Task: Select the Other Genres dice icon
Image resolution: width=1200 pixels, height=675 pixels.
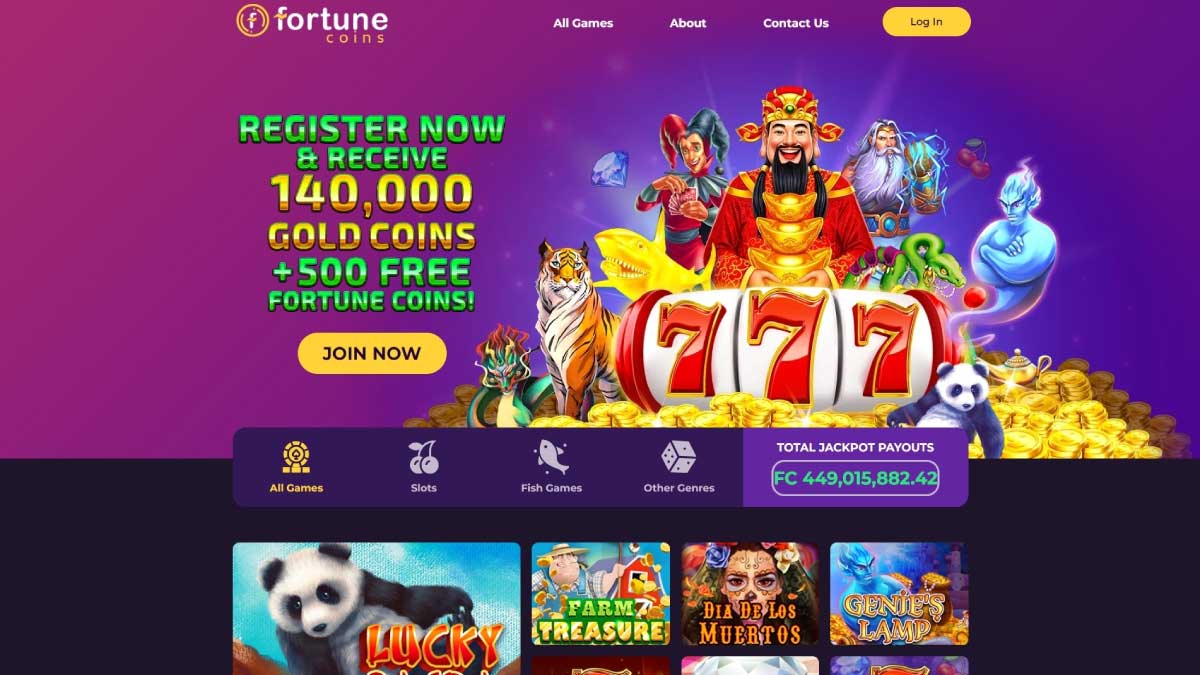Action: [x=679, y=457]
